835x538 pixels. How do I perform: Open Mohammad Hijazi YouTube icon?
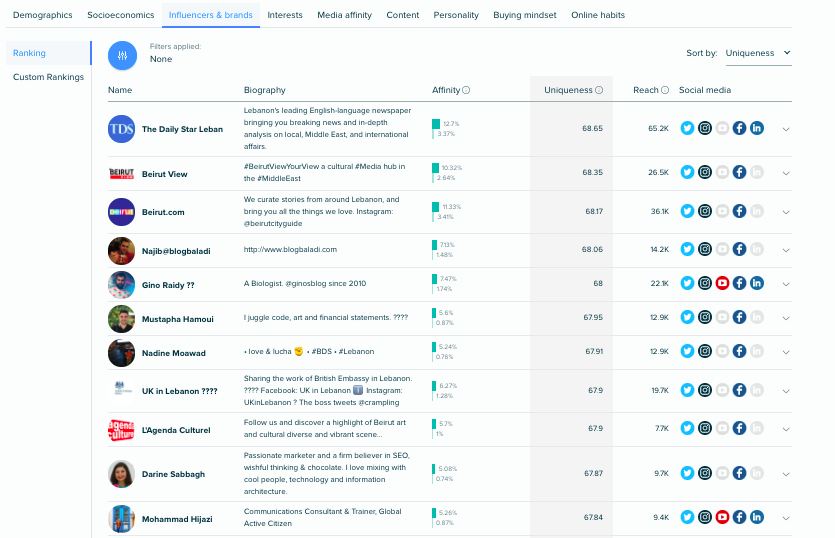point(722,517)
